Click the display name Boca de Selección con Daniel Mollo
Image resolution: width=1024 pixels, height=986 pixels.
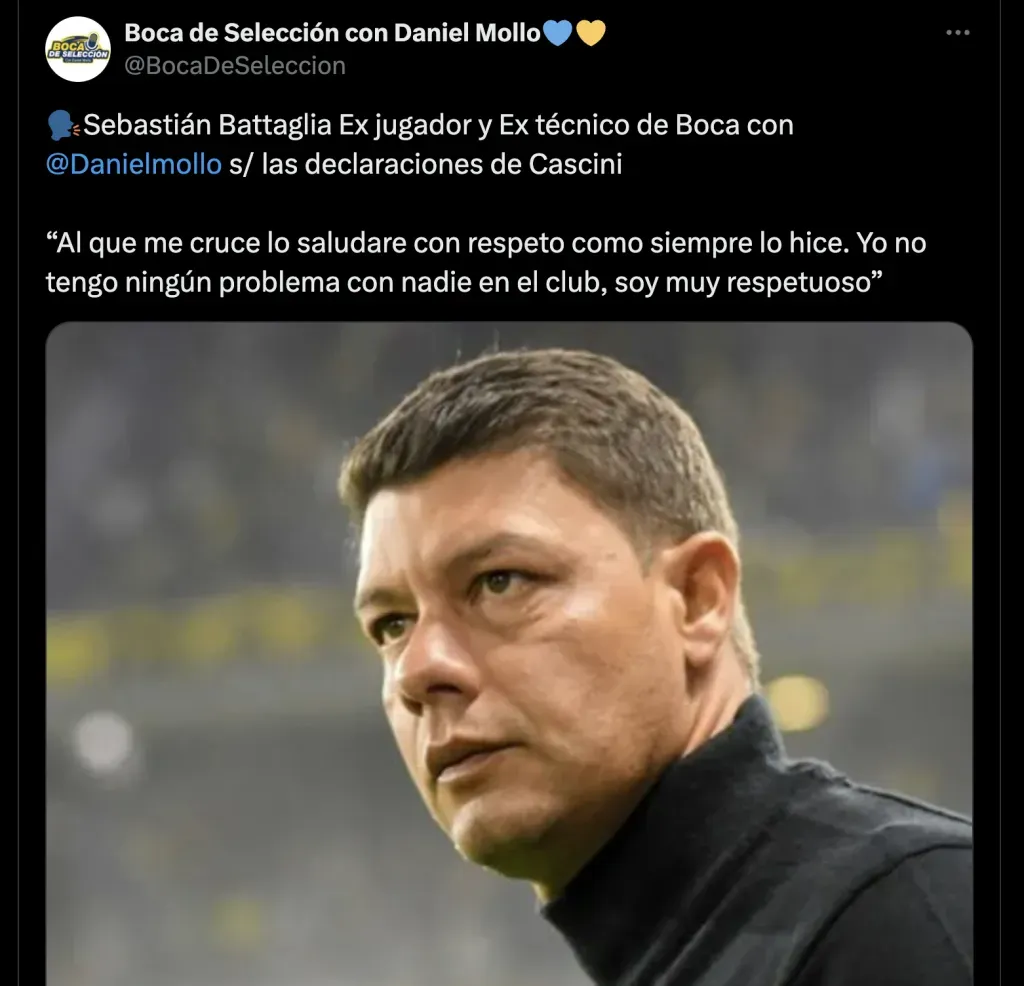(x=332, y=33)
